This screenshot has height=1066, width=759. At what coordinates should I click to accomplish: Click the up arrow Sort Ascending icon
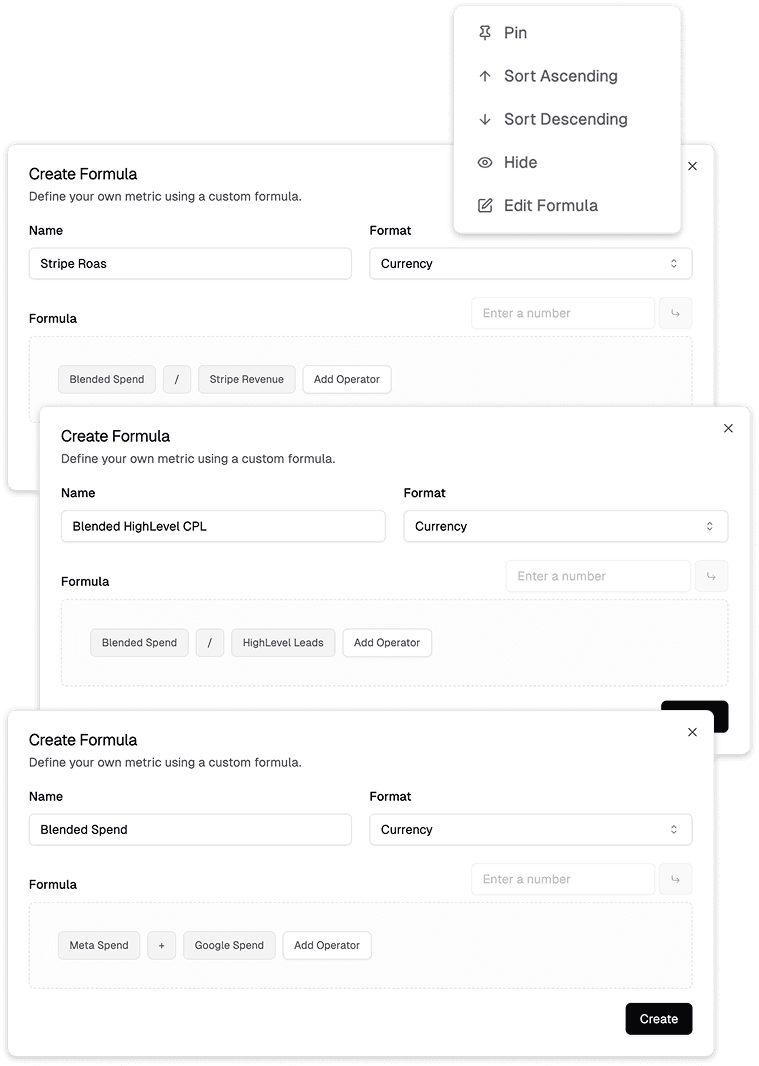coord(485,76)
